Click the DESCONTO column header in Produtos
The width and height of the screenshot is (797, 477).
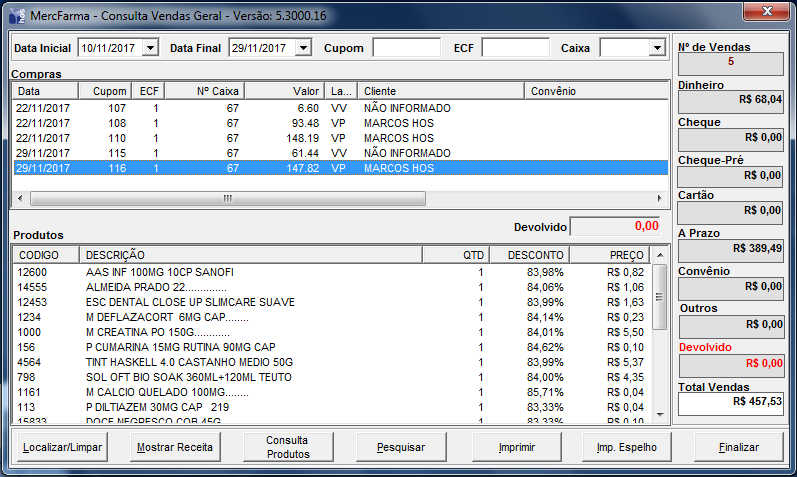[530, 255]
